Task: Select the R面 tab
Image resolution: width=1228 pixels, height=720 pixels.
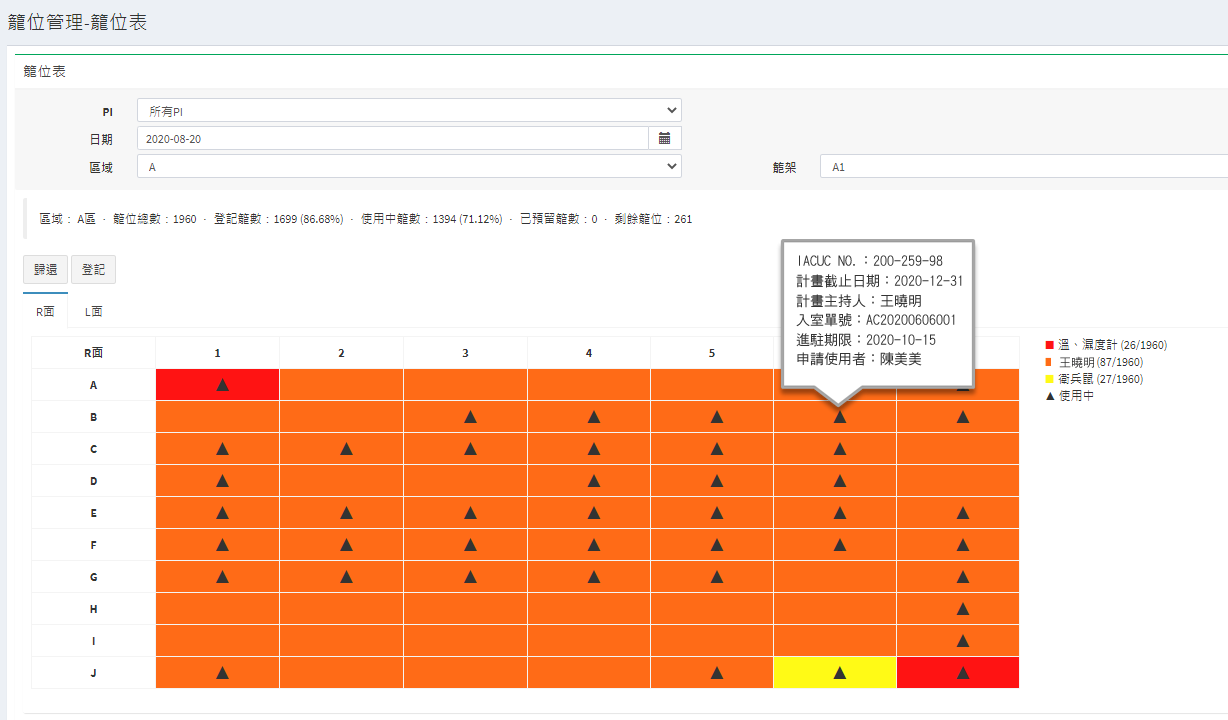Action: (45, 311)
